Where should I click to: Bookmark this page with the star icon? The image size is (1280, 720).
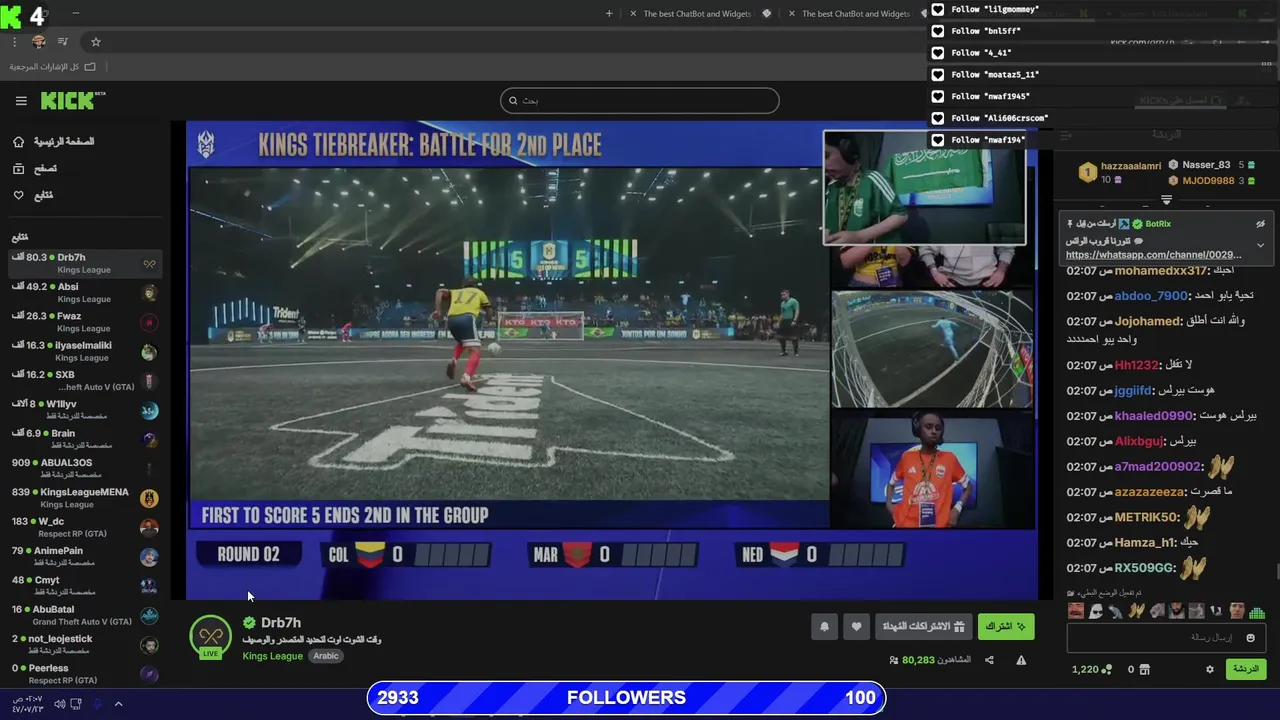click(x=96, y=42)
